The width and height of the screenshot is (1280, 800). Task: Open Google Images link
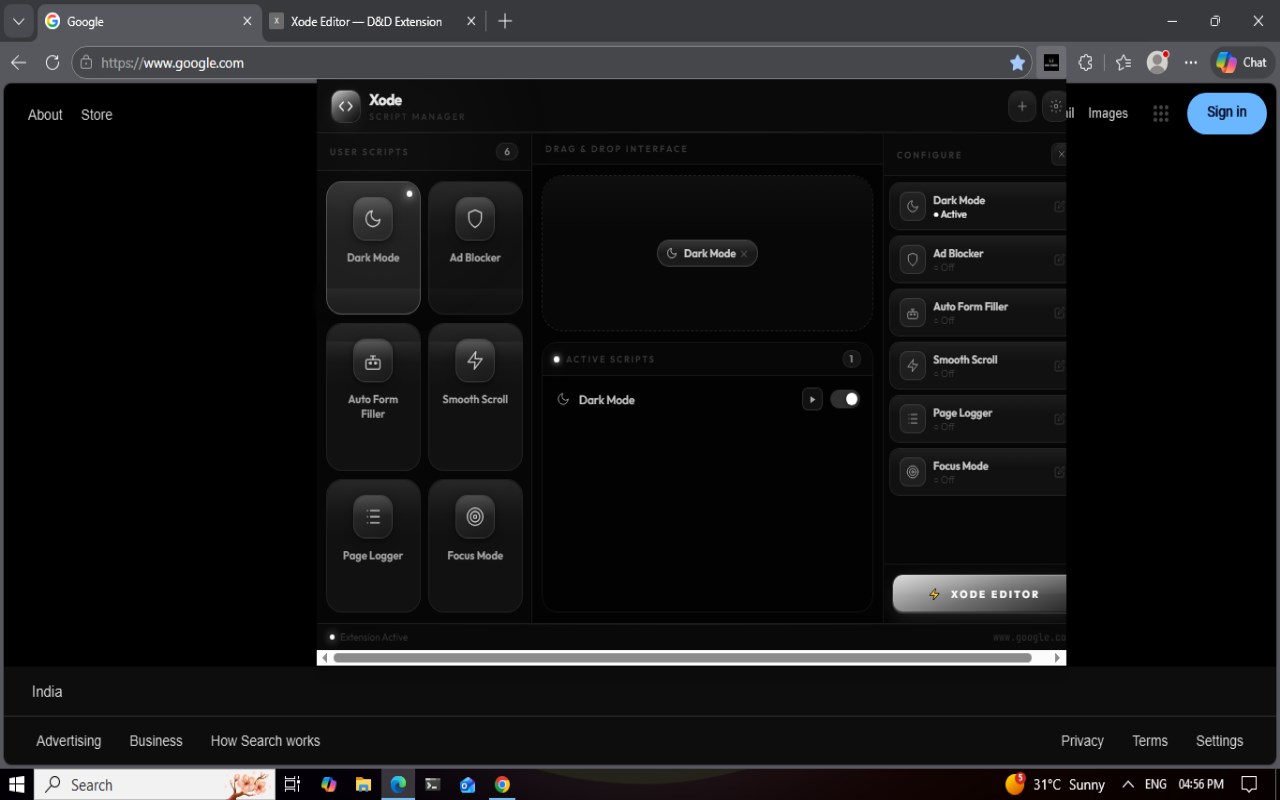tap(1108, 113)
